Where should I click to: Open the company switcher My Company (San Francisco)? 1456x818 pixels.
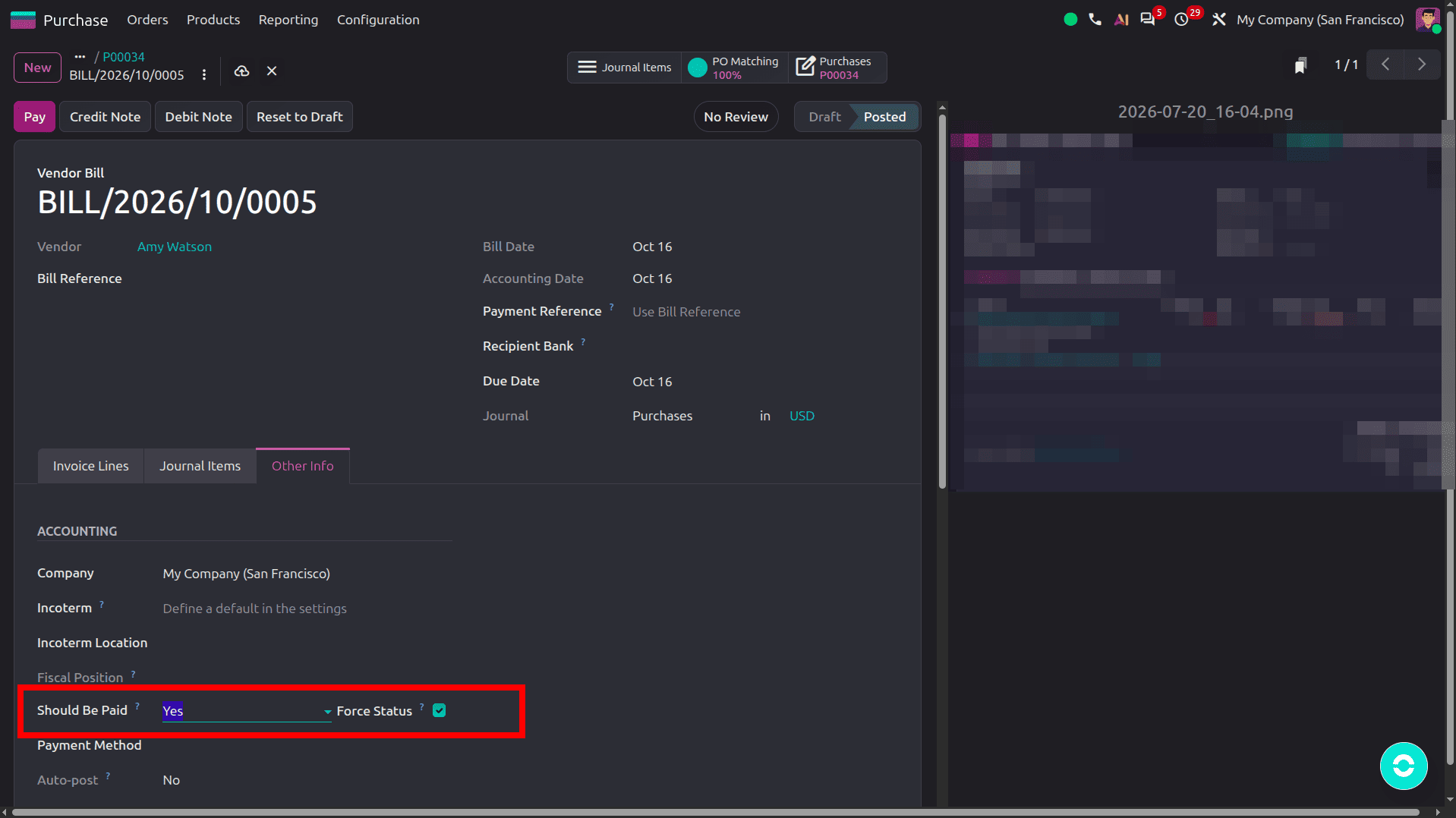coord(1320,20)
